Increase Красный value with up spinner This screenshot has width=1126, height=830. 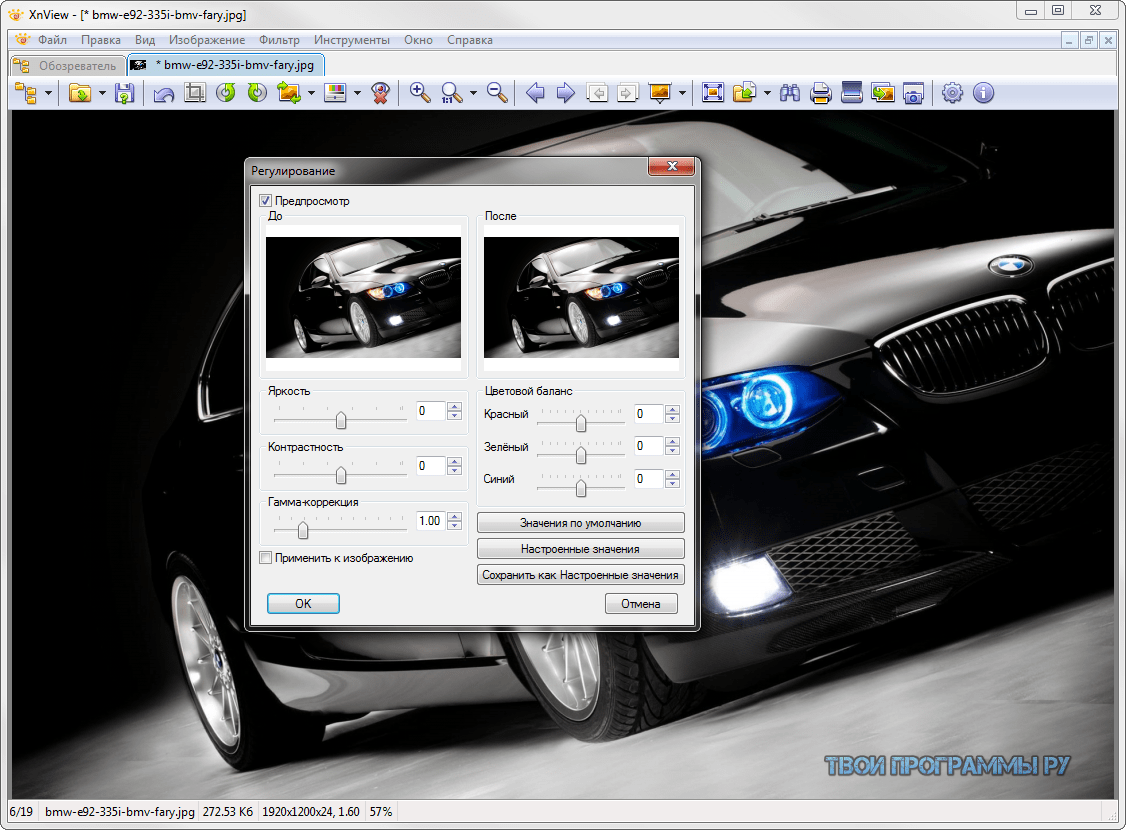click(x=672, y=410)
